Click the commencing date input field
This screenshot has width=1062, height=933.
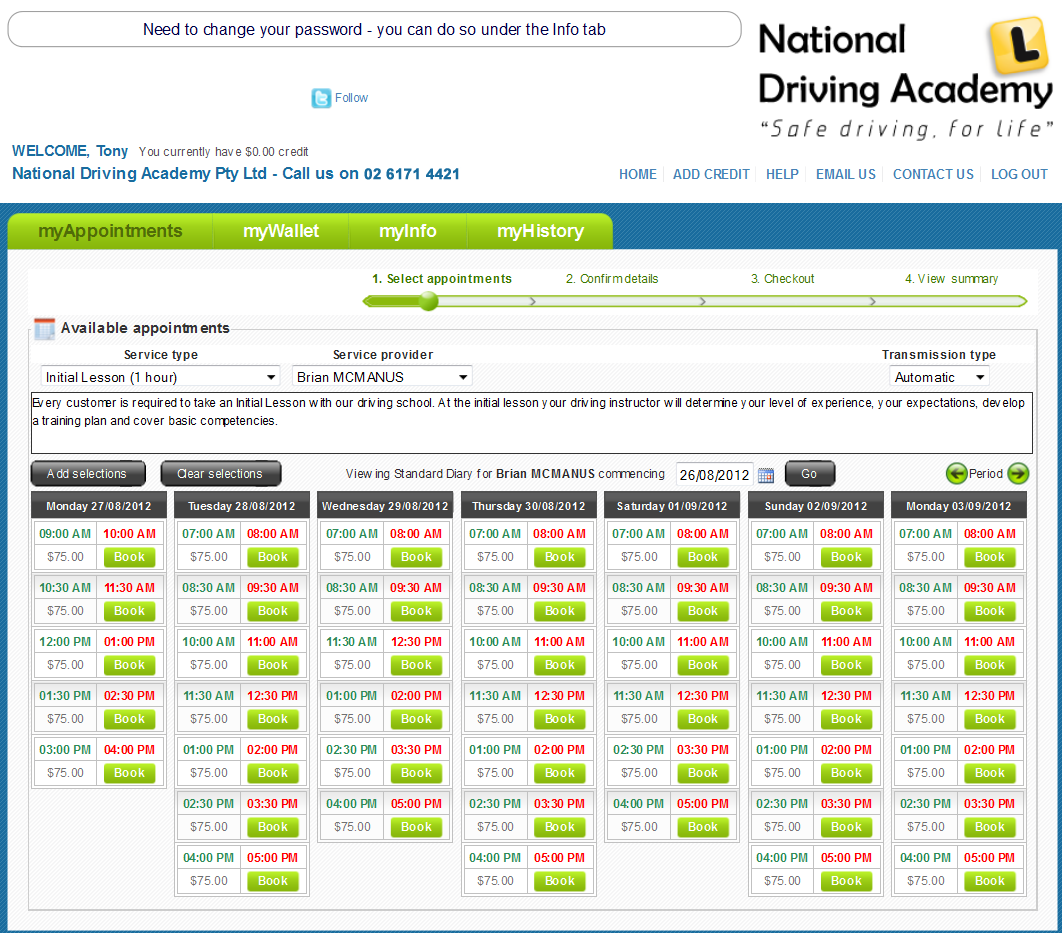point(714,475)
